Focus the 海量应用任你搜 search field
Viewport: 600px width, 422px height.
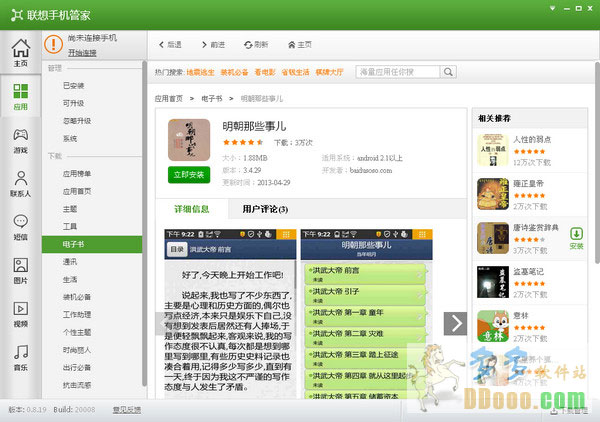pyautogui.click(x=398, y=72)
